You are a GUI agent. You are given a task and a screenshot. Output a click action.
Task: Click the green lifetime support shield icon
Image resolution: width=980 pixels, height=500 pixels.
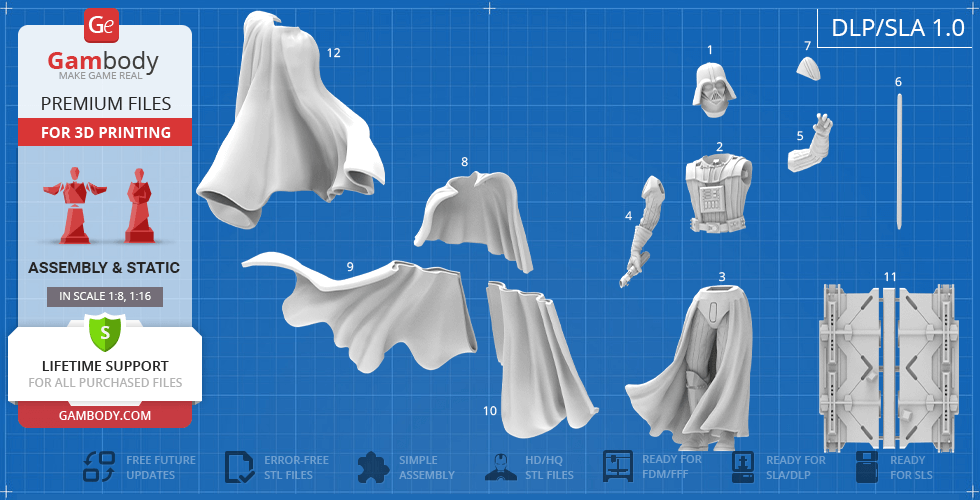point(104,331)
